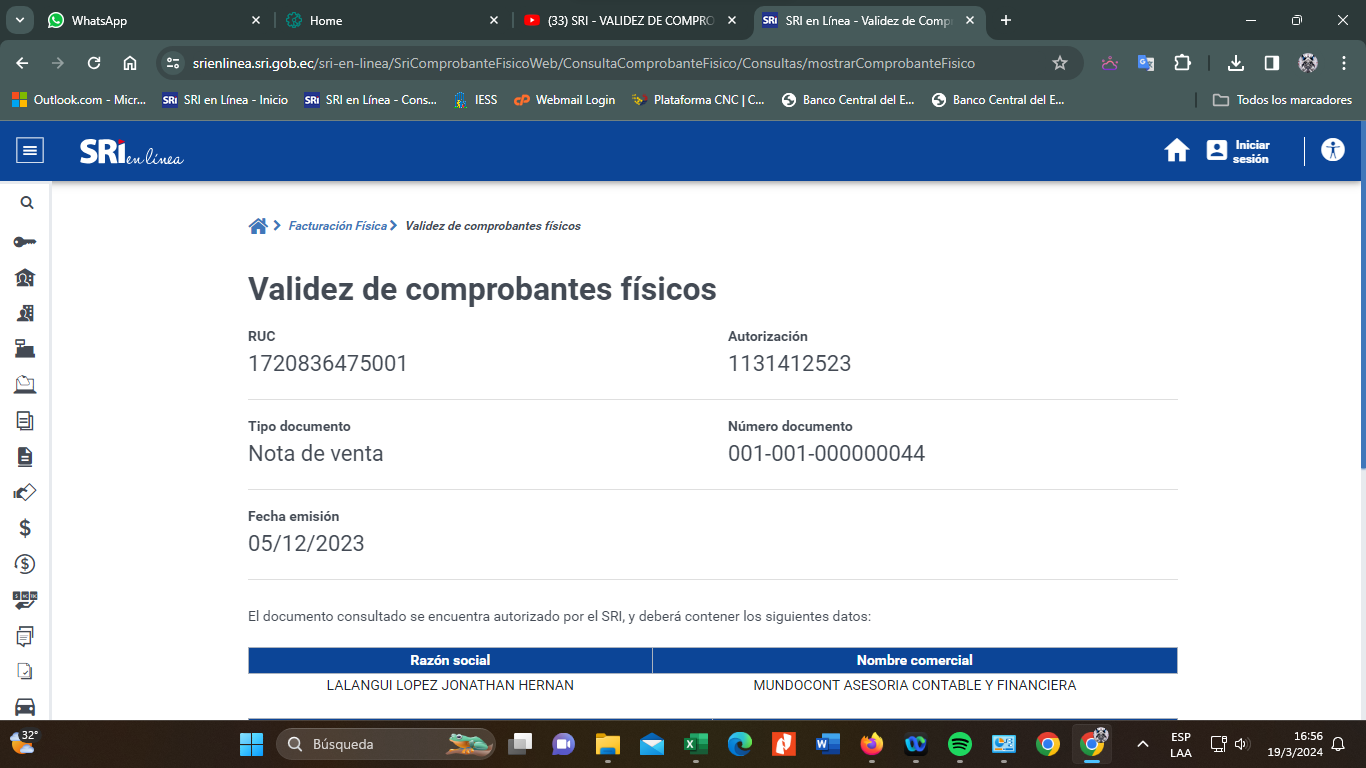The width and height of the screenshot is (1366, 768).
Task: Click the search icon in sidebar
Action: tap(27, 203)
